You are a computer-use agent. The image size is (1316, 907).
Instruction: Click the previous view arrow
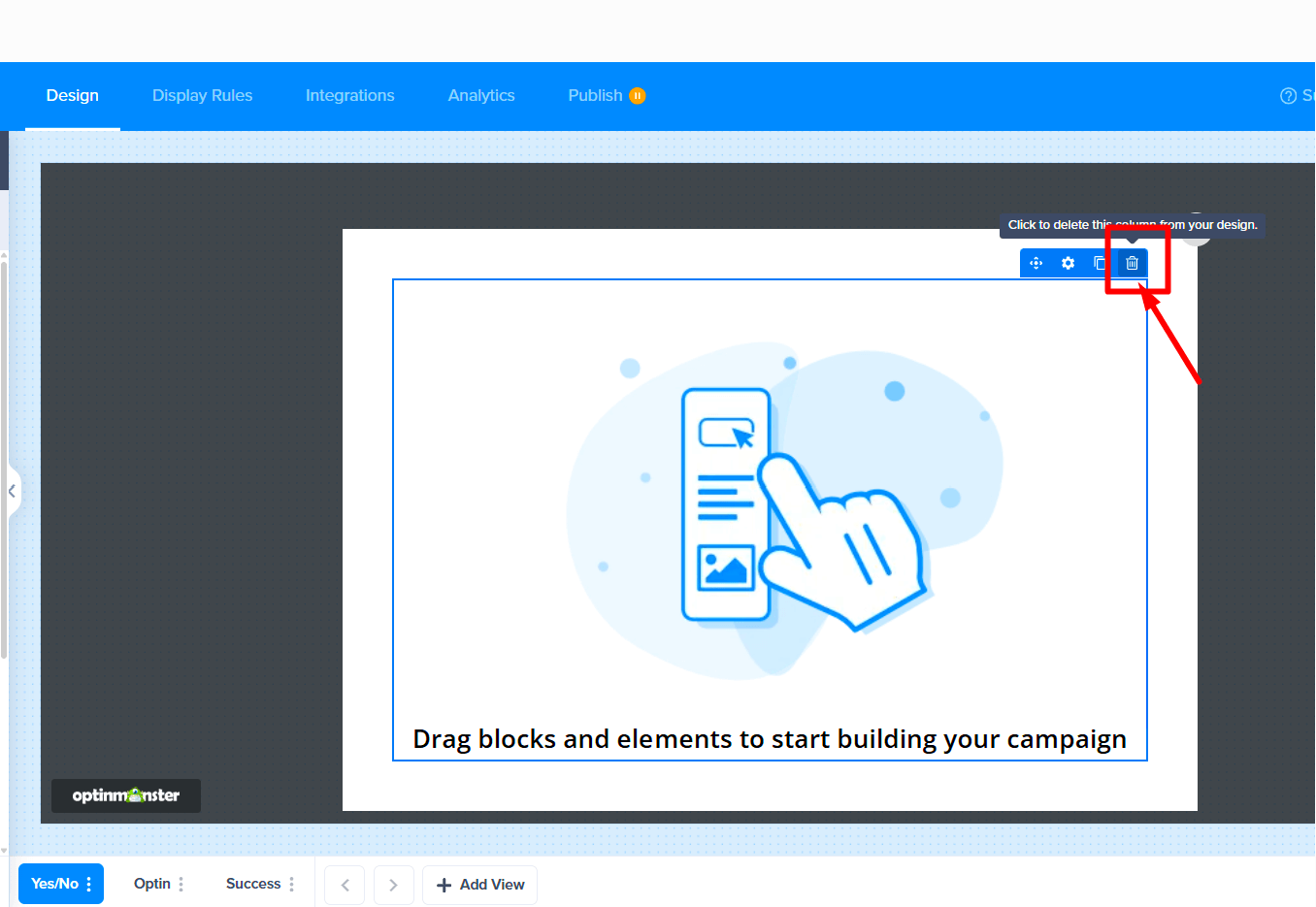345,885
